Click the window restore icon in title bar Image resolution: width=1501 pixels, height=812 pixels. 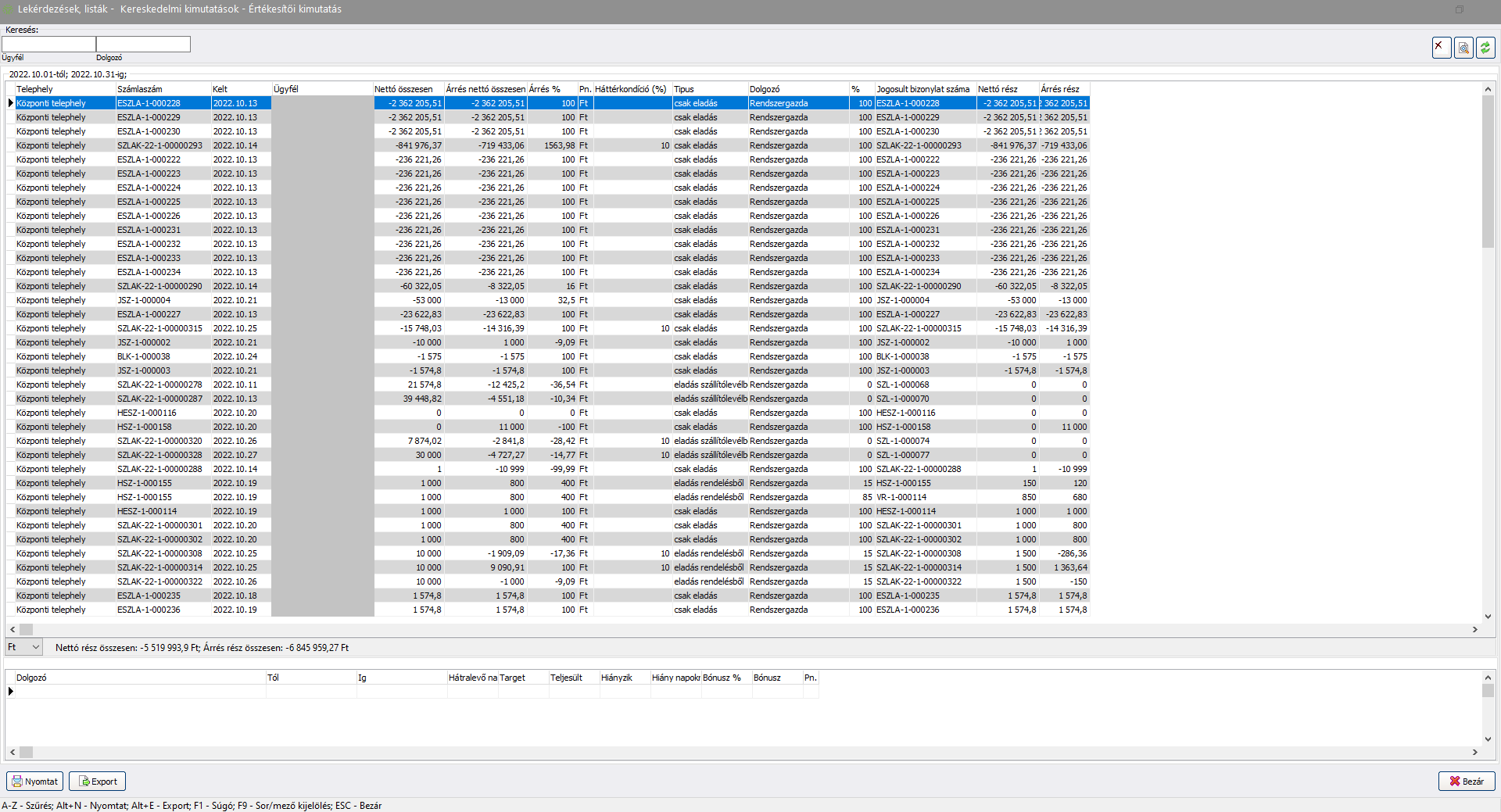[x=1459, y=9]
